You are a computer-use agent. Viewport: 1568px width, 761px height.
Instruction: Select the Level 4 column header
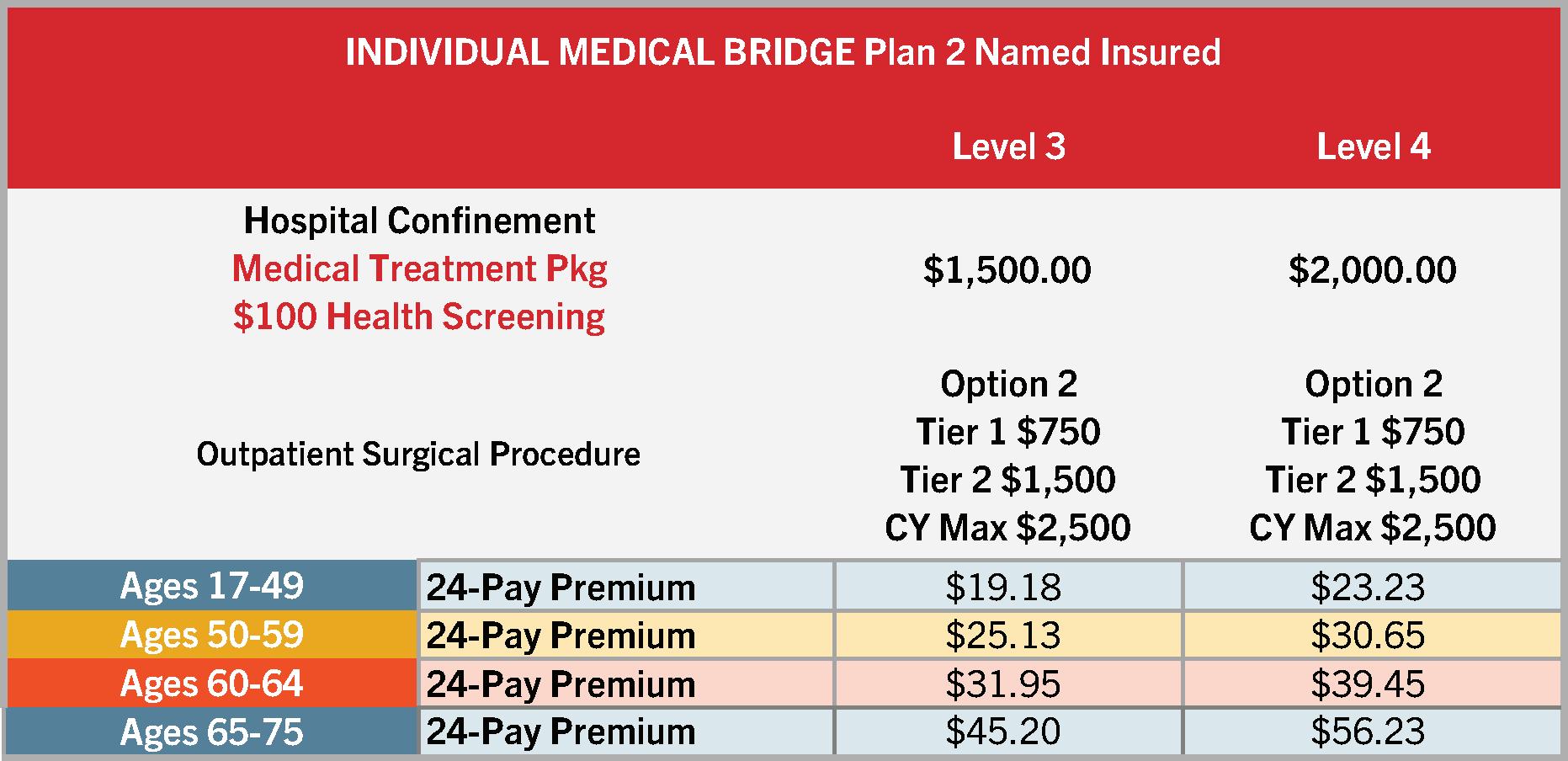1373,146
